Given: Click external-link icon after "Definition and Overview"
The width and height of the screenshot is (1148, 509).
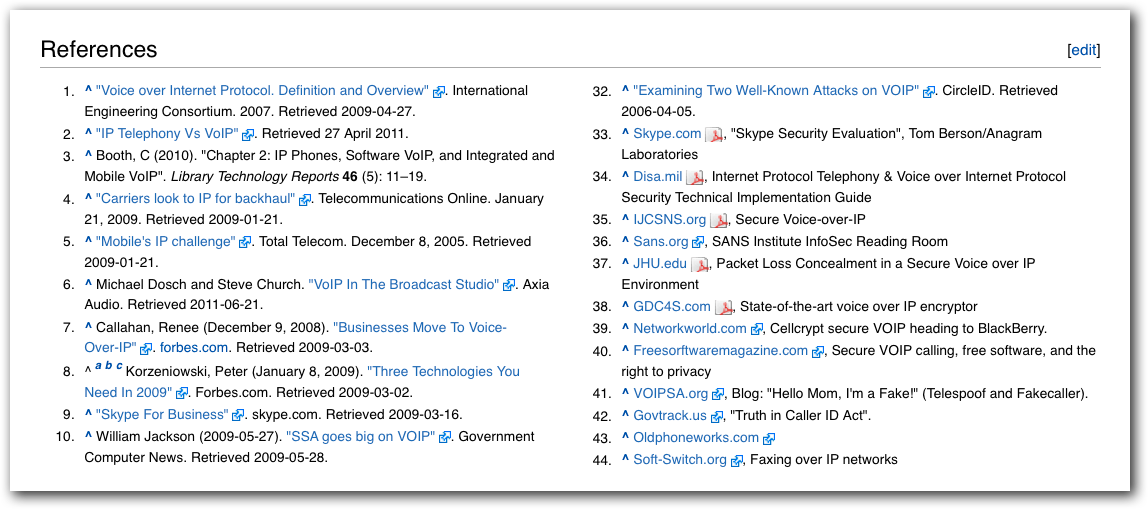Looking at the screenshot, I should pos(439,92).
